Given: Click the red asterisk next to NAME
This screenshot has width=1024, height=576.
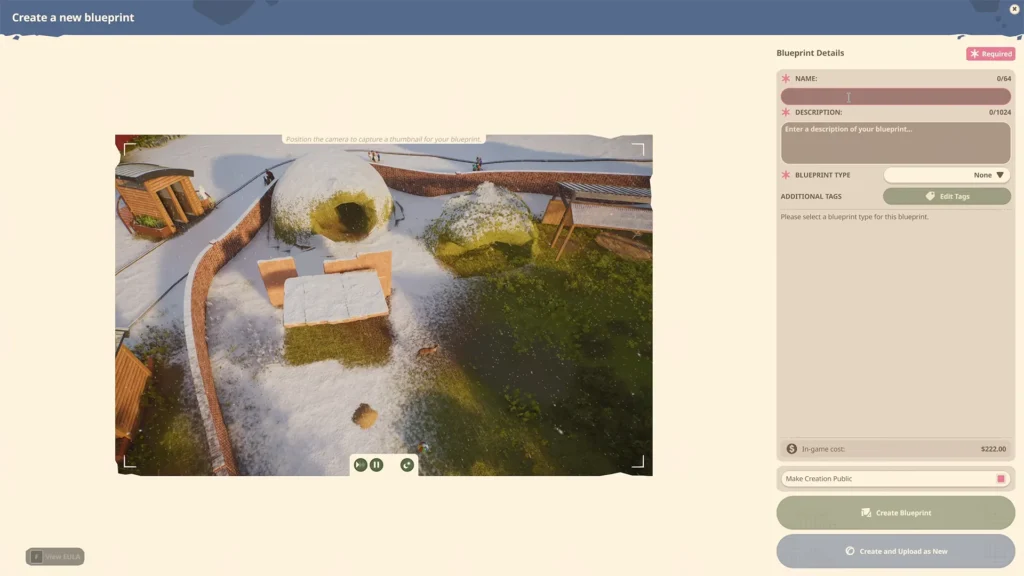Looking at the screenshot, I should (x=786, y=78).
